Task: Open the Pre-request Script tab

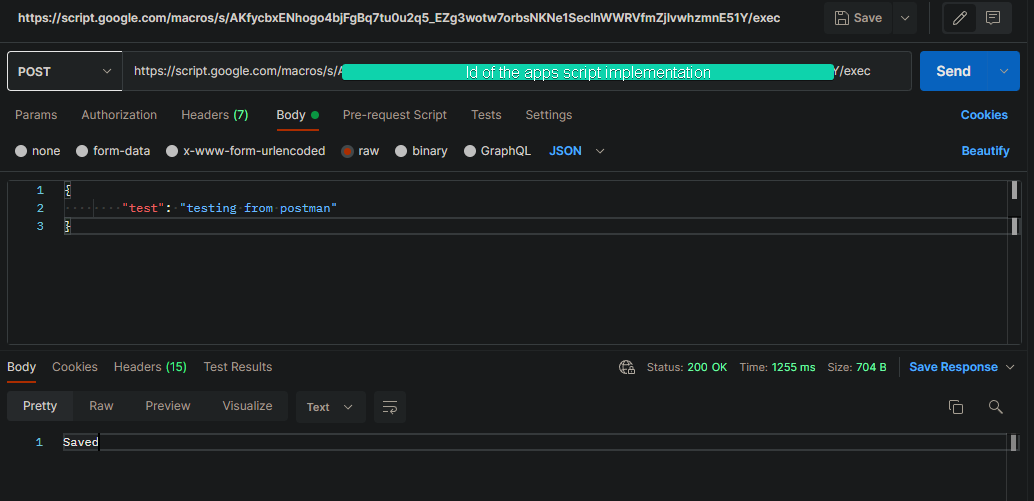Action: click(395, 115)
